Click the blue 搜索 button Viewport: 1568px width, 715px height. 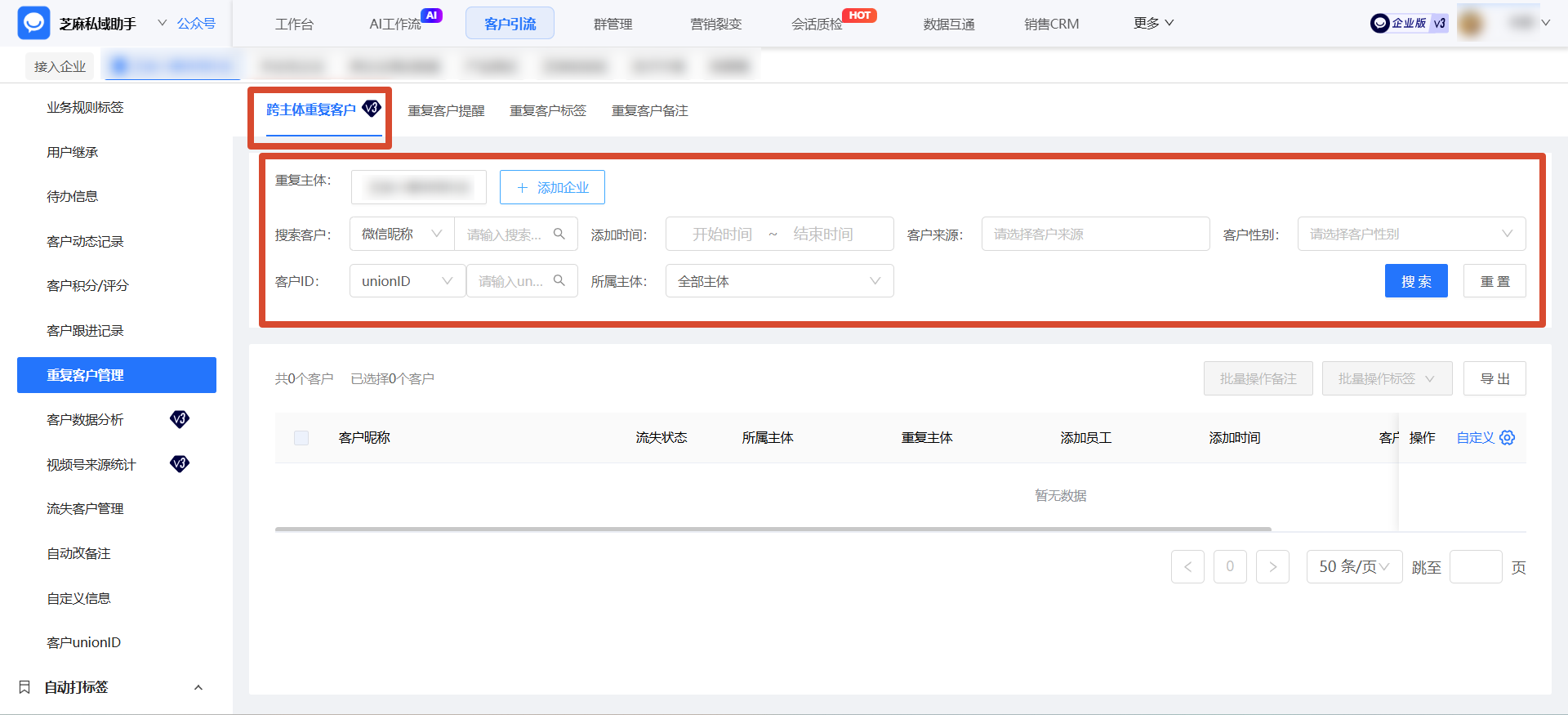click(1416, 281)
